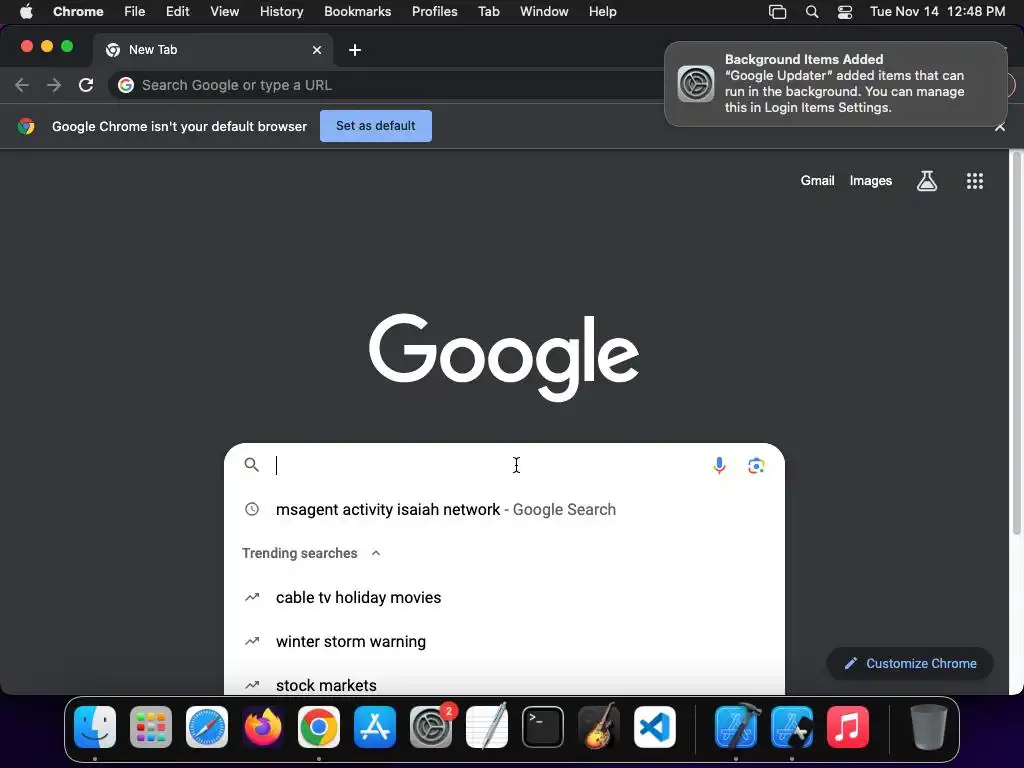
Task: Click the date and time clock
Action: coord(937,12)
